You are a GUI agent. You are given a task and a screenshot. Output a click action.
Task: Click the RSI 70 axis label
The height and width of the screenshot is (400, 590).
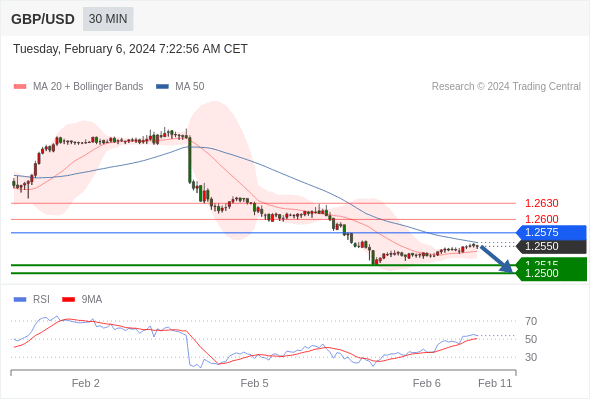(531, 321)
